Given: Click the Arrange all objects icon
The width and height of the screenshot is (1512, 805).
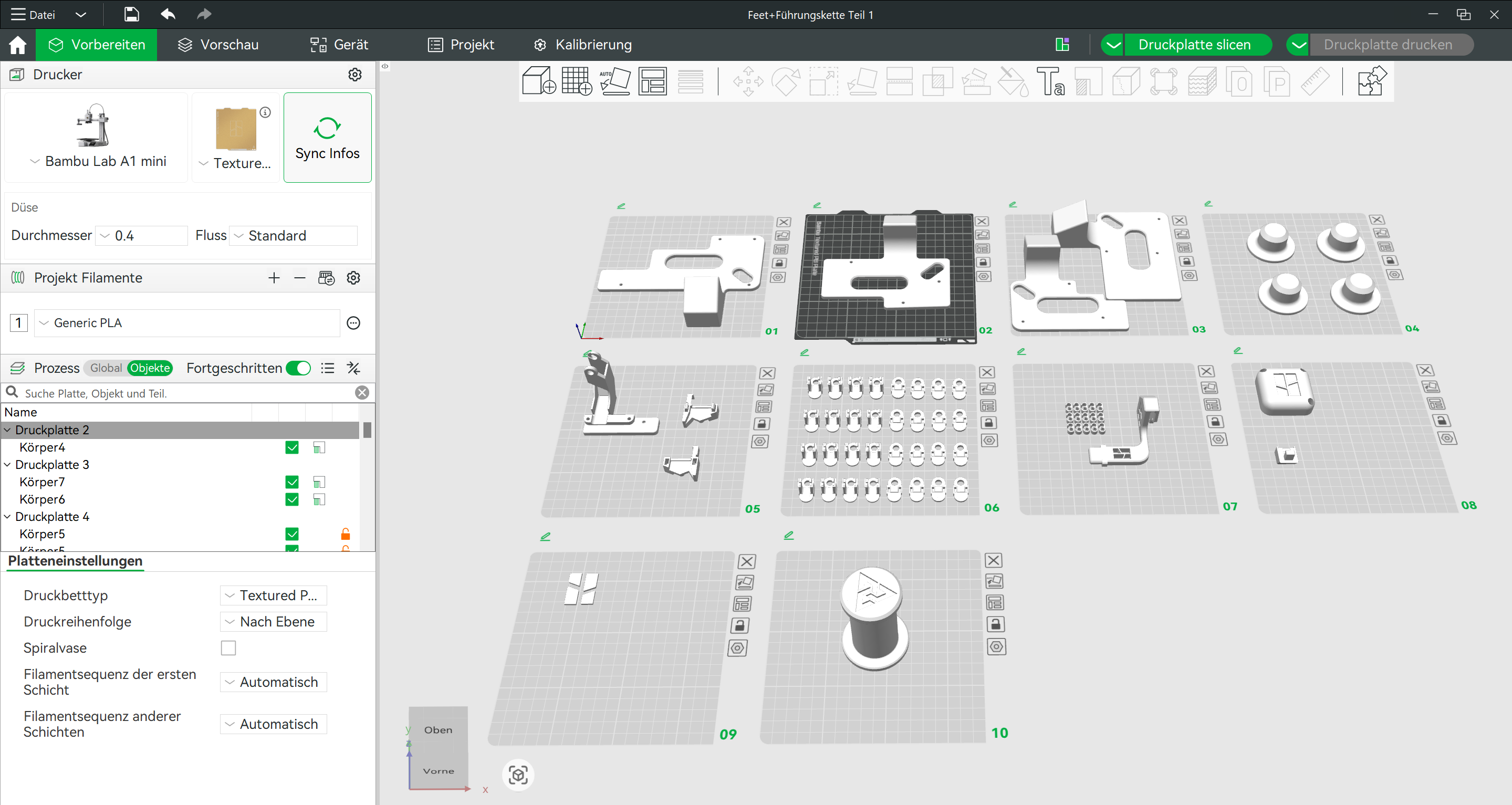Looking at the screenshot, I should pos(652,81).
